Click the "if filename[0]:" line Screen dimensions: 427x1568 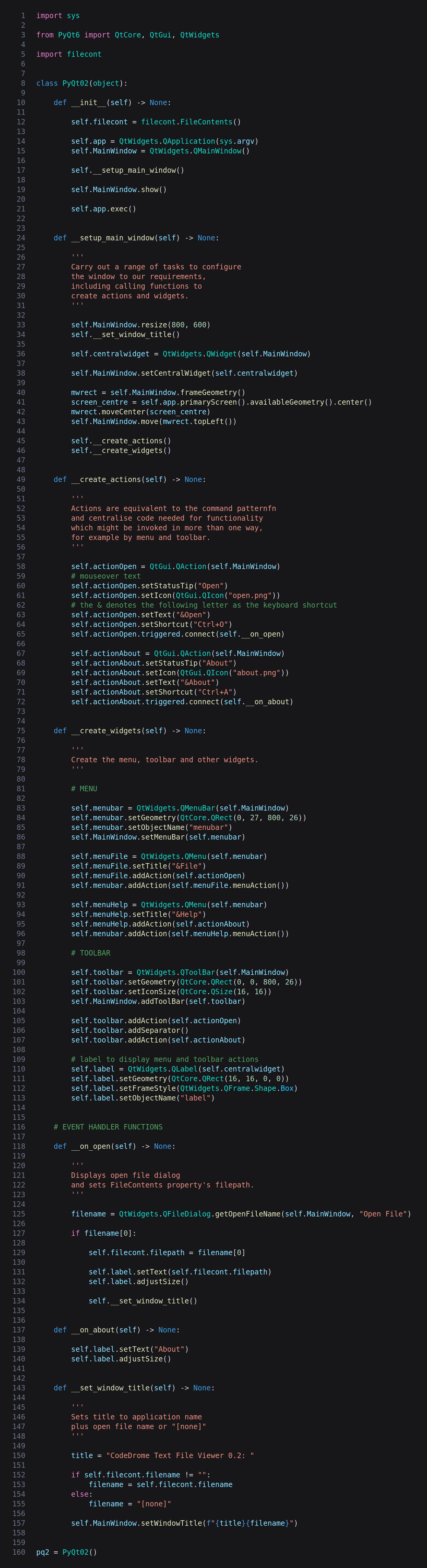pos(104,1234)
